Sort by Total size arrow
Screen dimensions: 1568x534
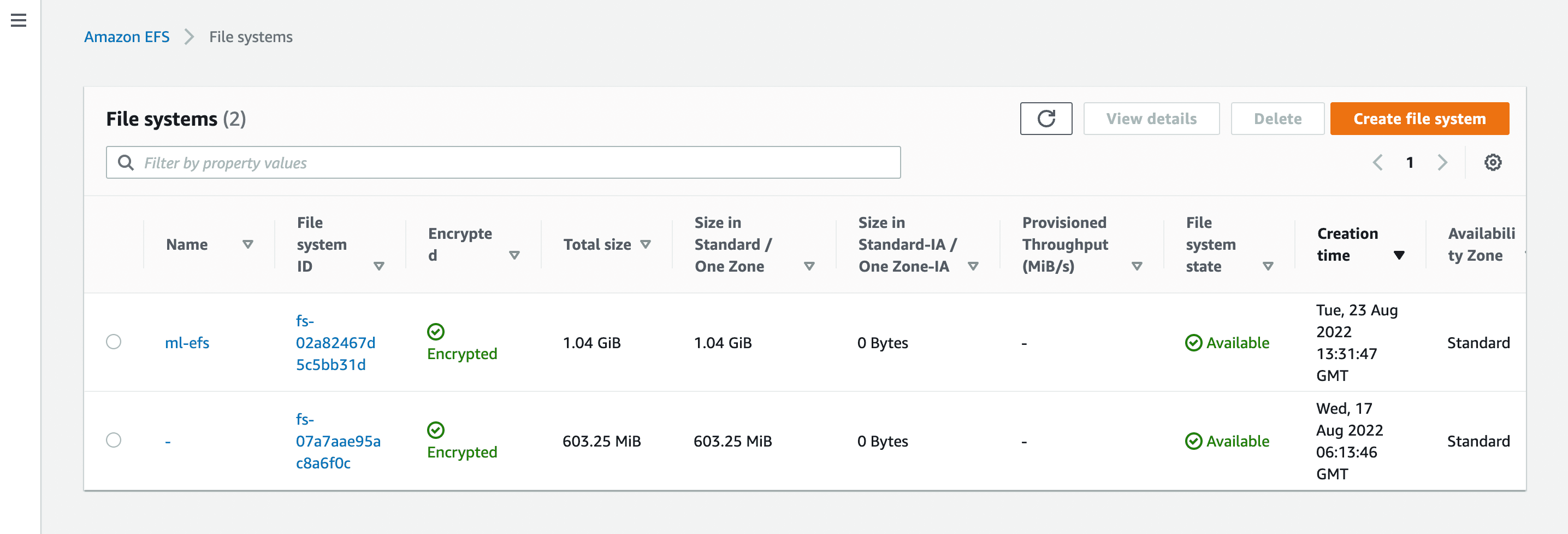[x=645, y=244]
